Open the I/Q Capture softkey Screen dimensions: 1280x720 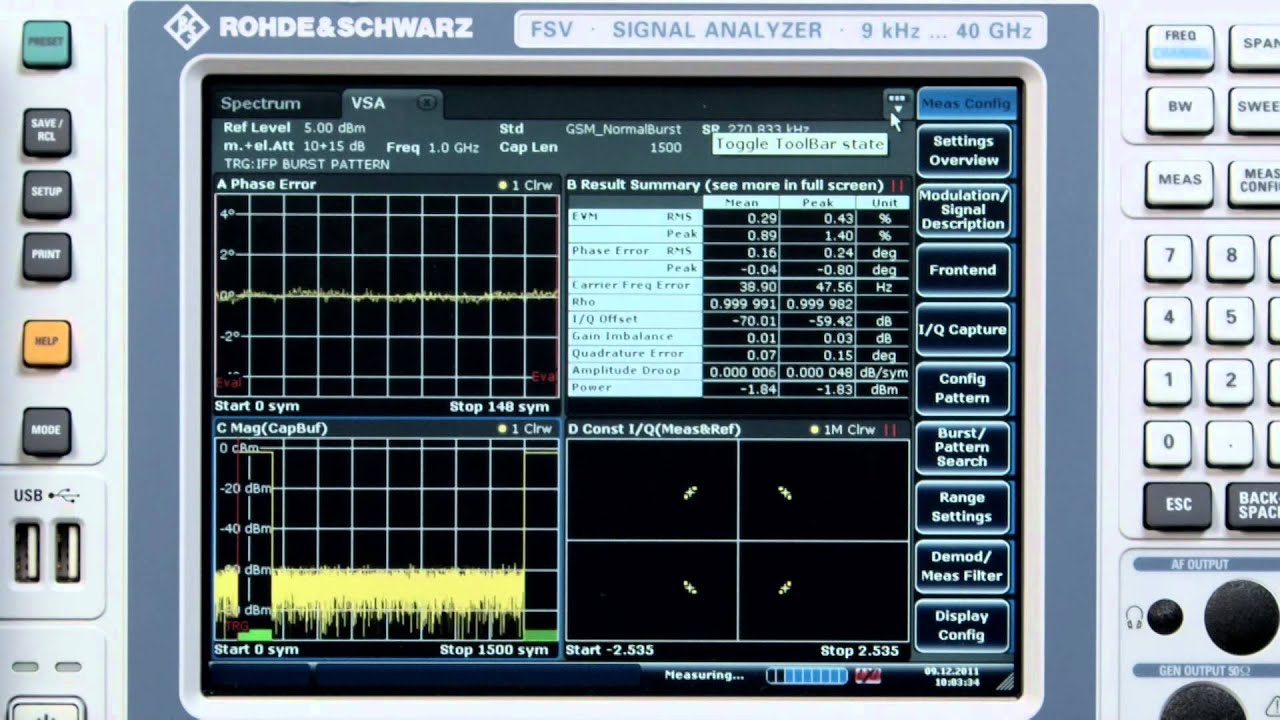tap(963, 329)
